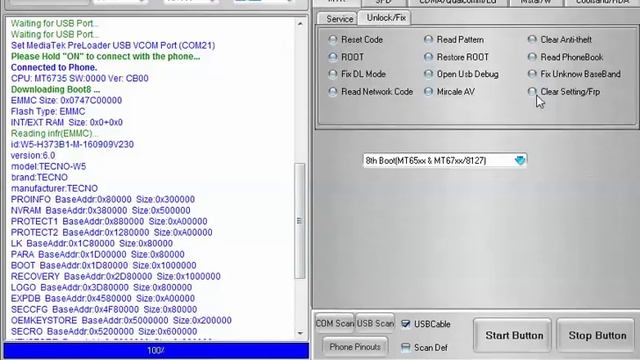
Task: Click the blue dropdown arrow beside 8th Boot
Action: point(520,160)
